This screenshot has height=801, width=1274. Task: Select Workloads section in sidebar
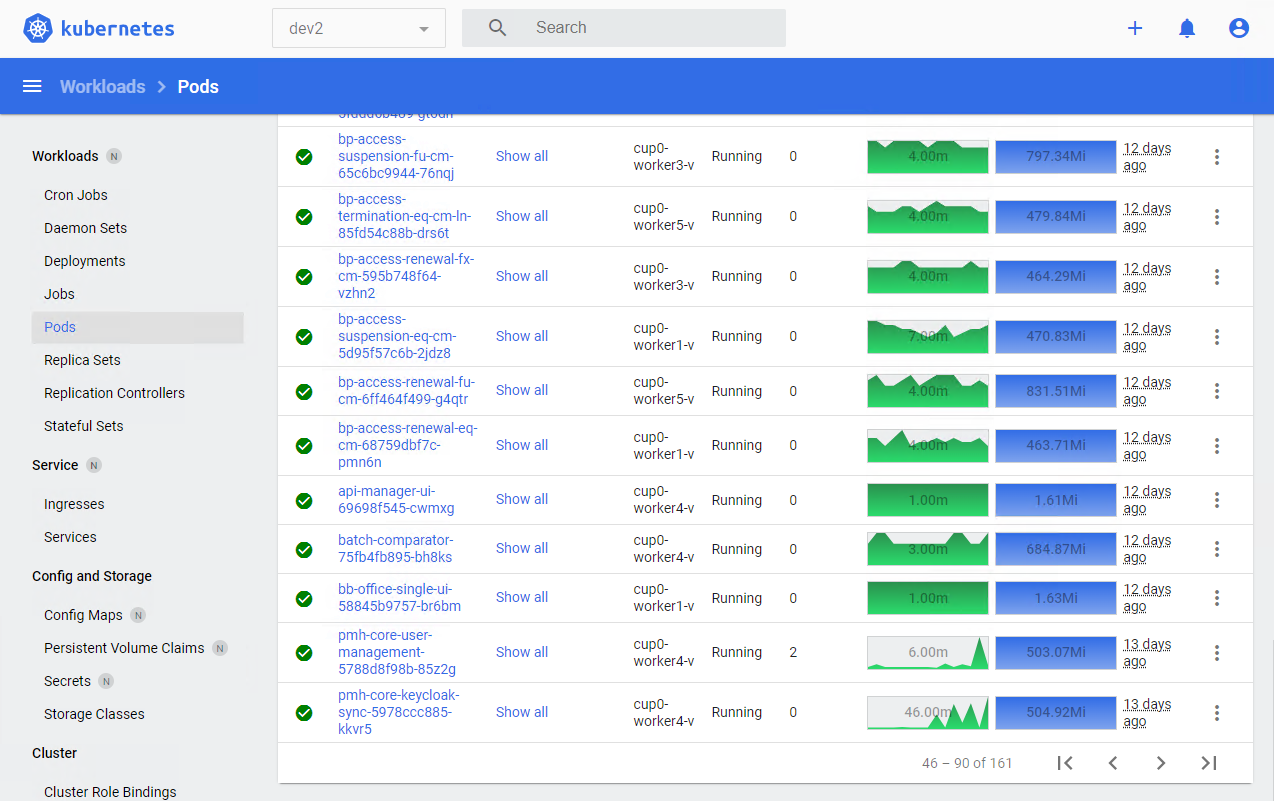coord(65,156)
